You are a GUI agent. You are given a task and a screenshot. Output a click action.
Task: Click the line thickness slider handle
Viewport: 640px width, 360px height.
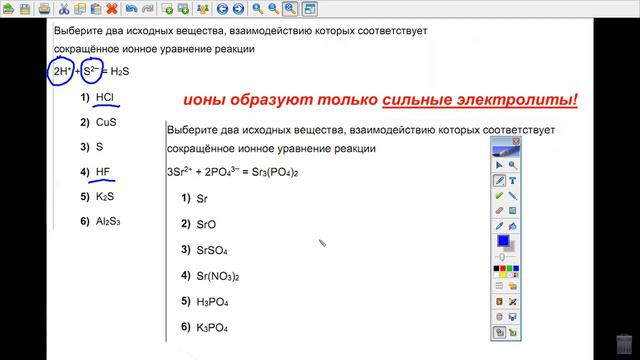click(502, 257)
